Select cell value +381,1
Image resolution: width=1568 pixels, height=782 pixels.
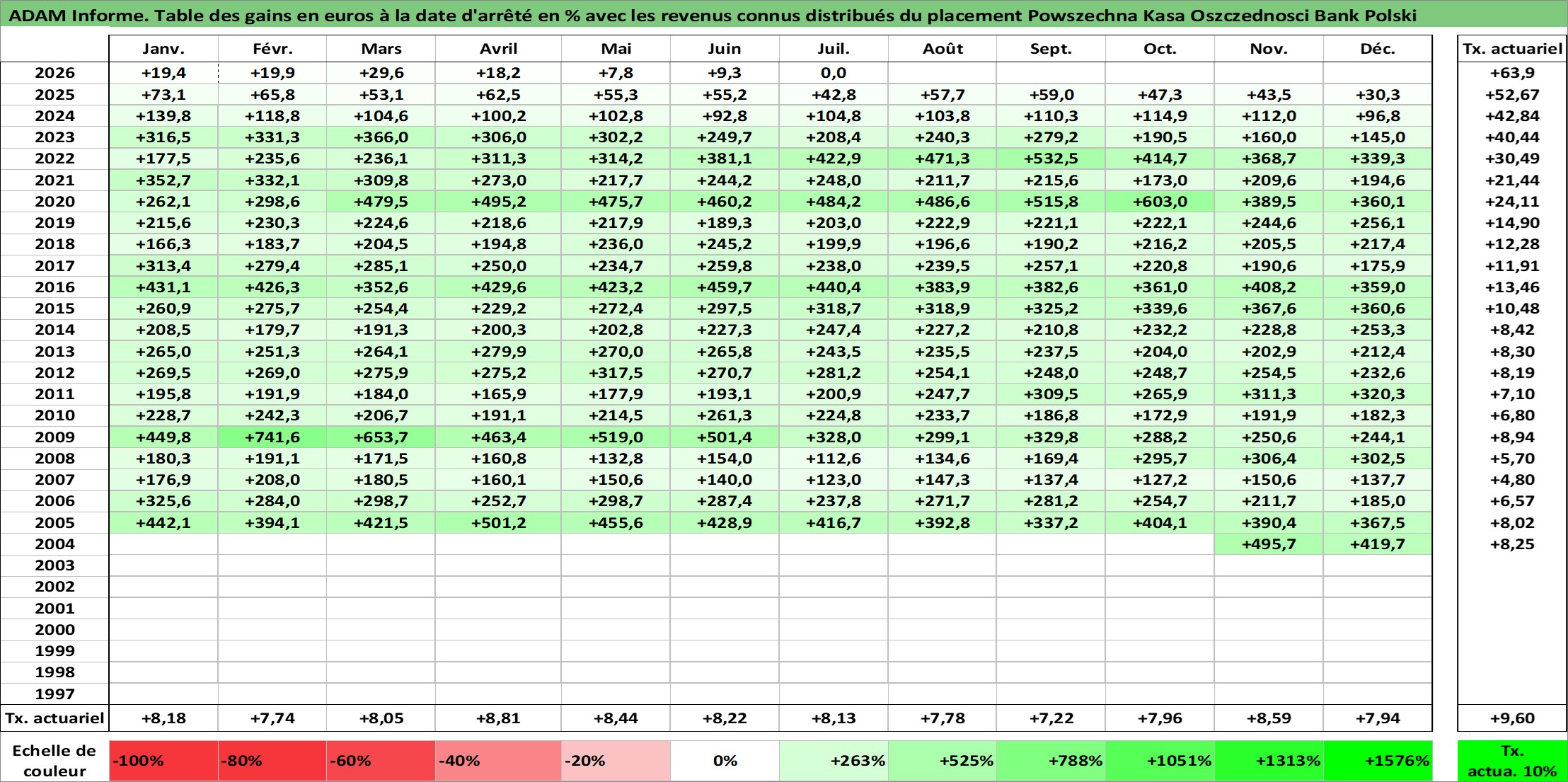tap(725, 159)
